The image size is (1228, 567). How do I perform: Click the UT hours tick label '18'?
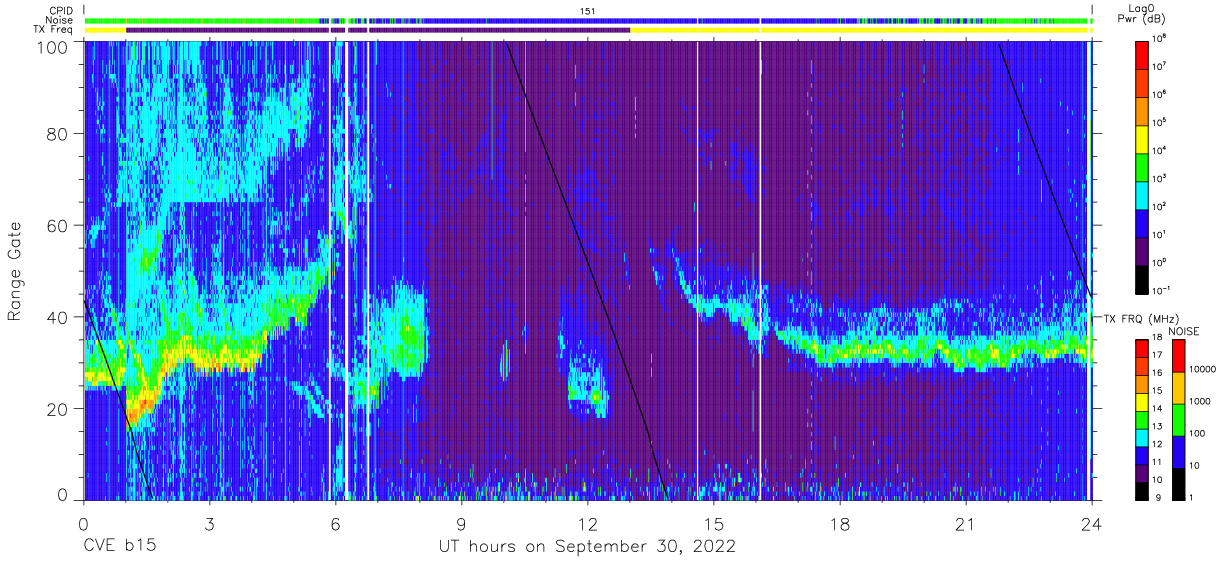coord(839,523)
